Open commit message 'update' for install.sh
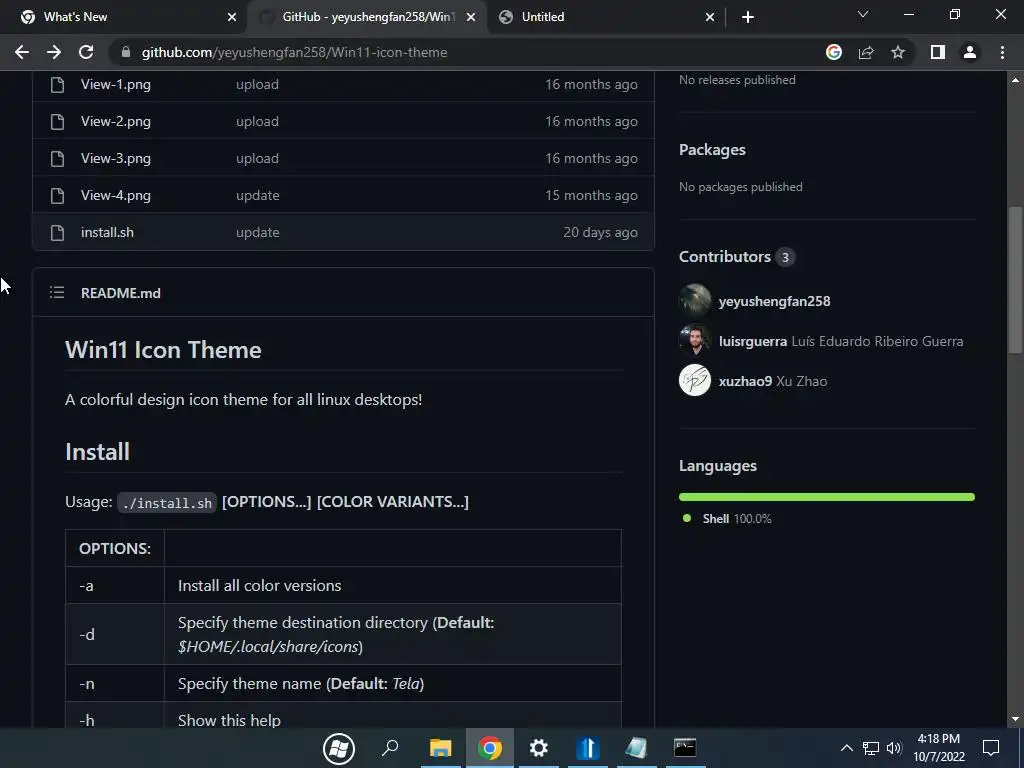 (x=257, y=232)
